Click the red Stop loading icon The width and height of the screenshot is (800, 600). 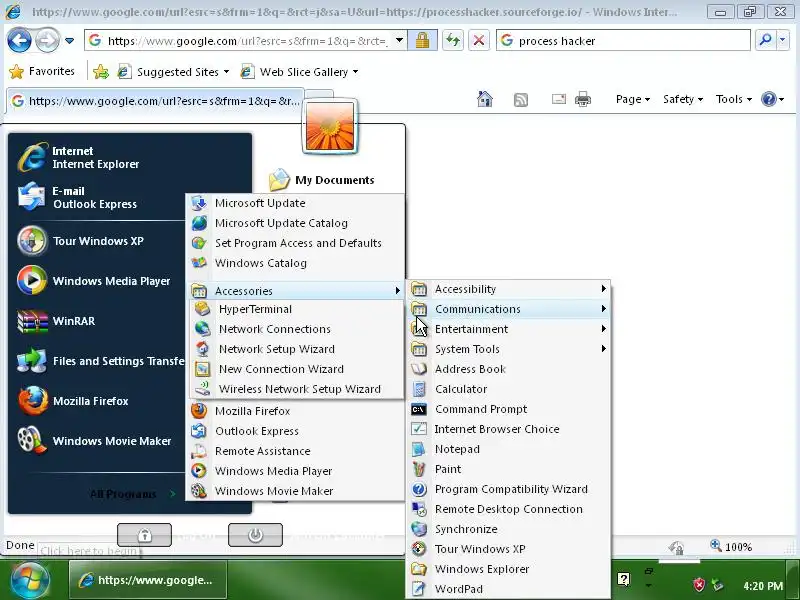[479, 40]
